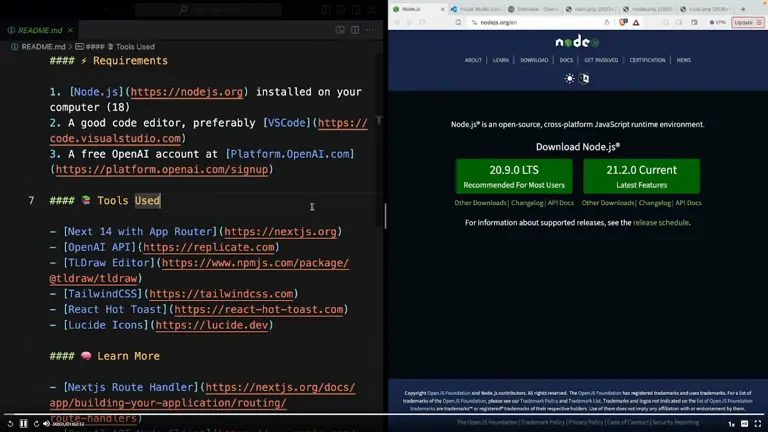The image size is (768, 432).
Task: Click the VPN button in browser toolbar
Action: [x=718, y=23]
